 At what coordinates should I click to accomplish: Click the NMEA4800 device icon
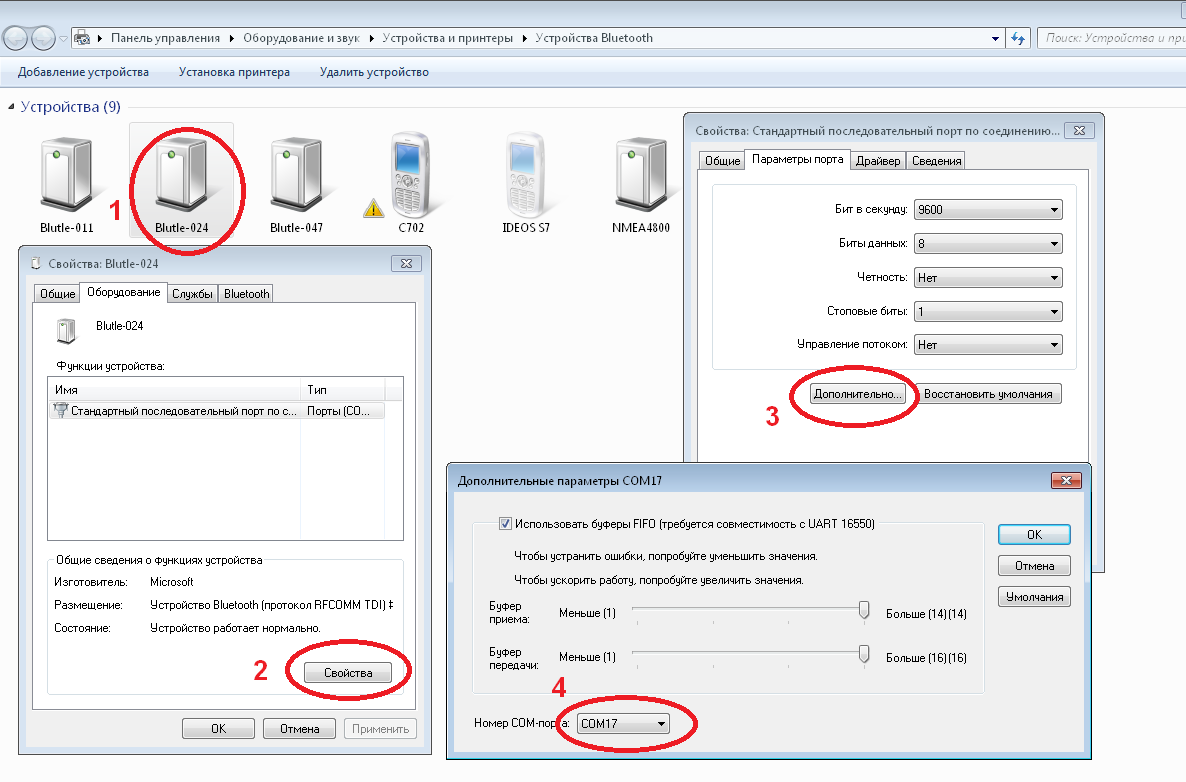(641, 174)
